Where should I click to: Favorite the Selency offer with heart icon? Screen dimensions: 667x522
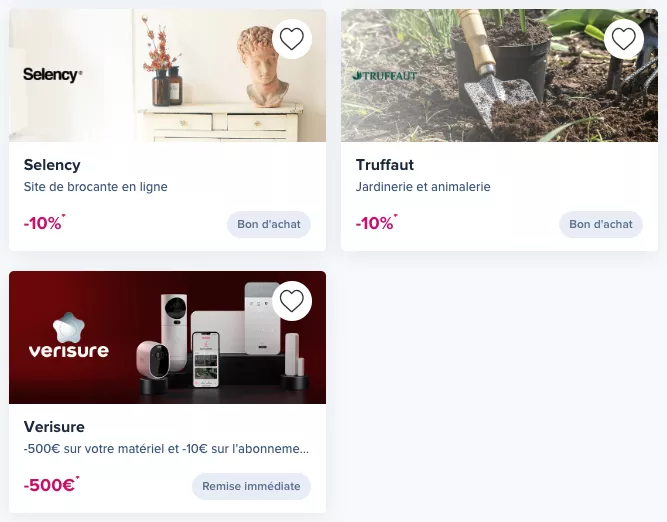292,39
